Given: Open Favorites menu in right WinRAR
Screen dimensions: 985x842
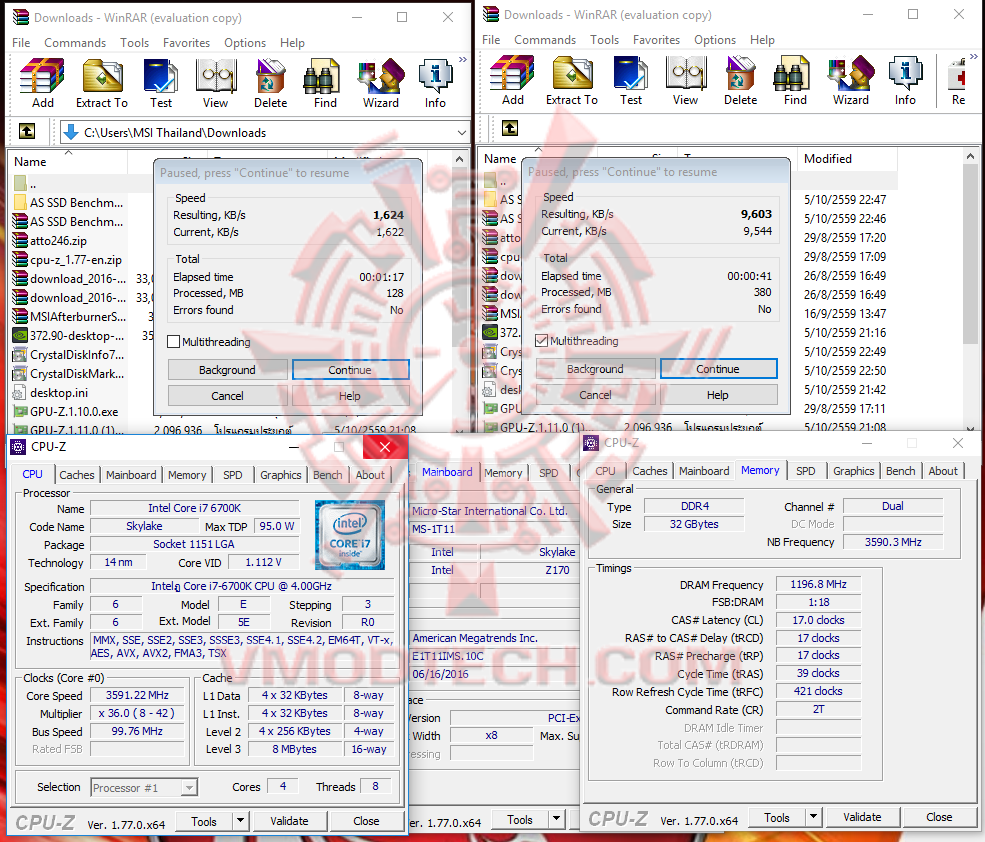Looking at the screenshot, I should point(656,40).
